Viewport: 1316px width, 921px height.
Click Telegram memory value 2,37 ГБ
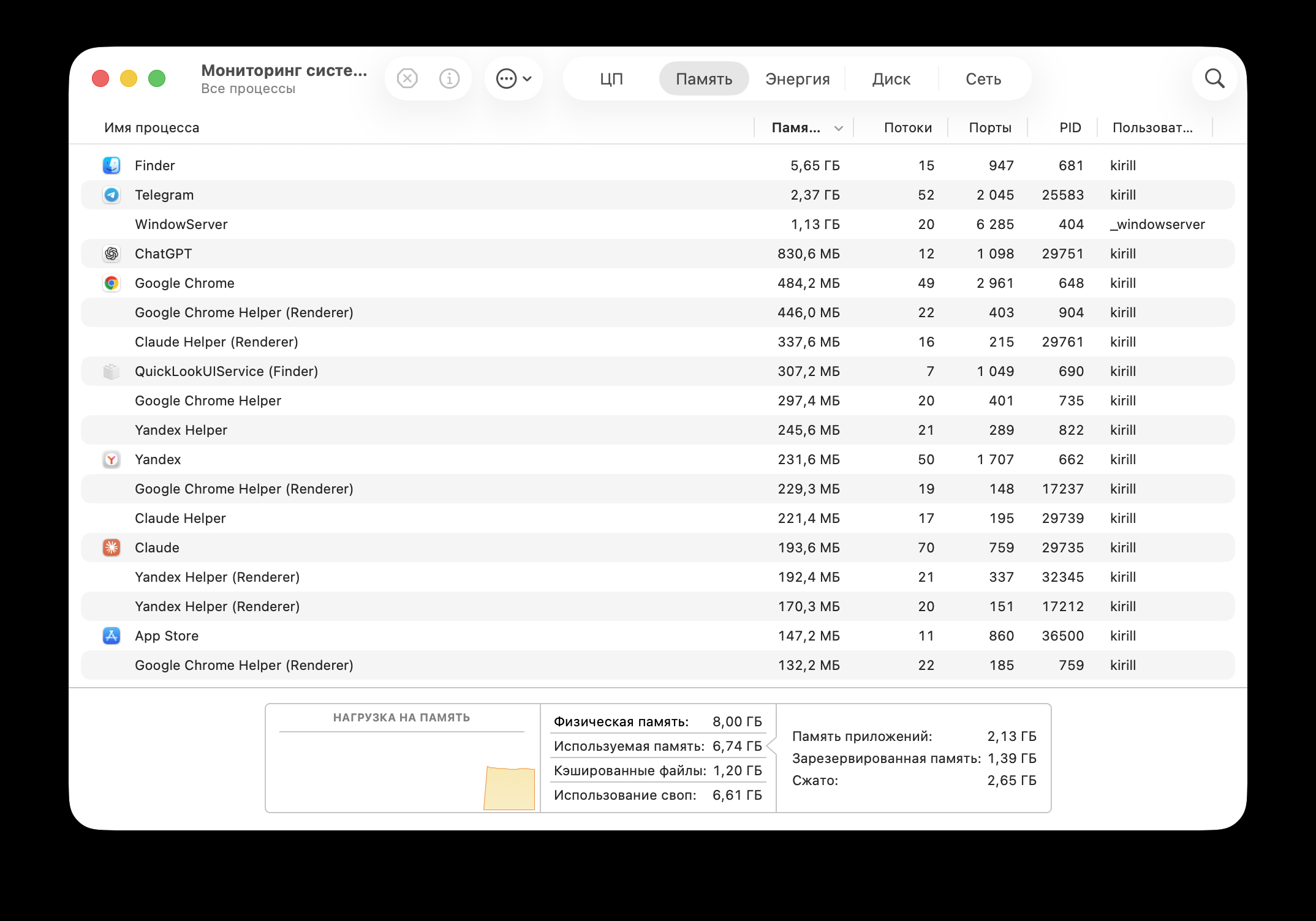(x=815, y=195)
